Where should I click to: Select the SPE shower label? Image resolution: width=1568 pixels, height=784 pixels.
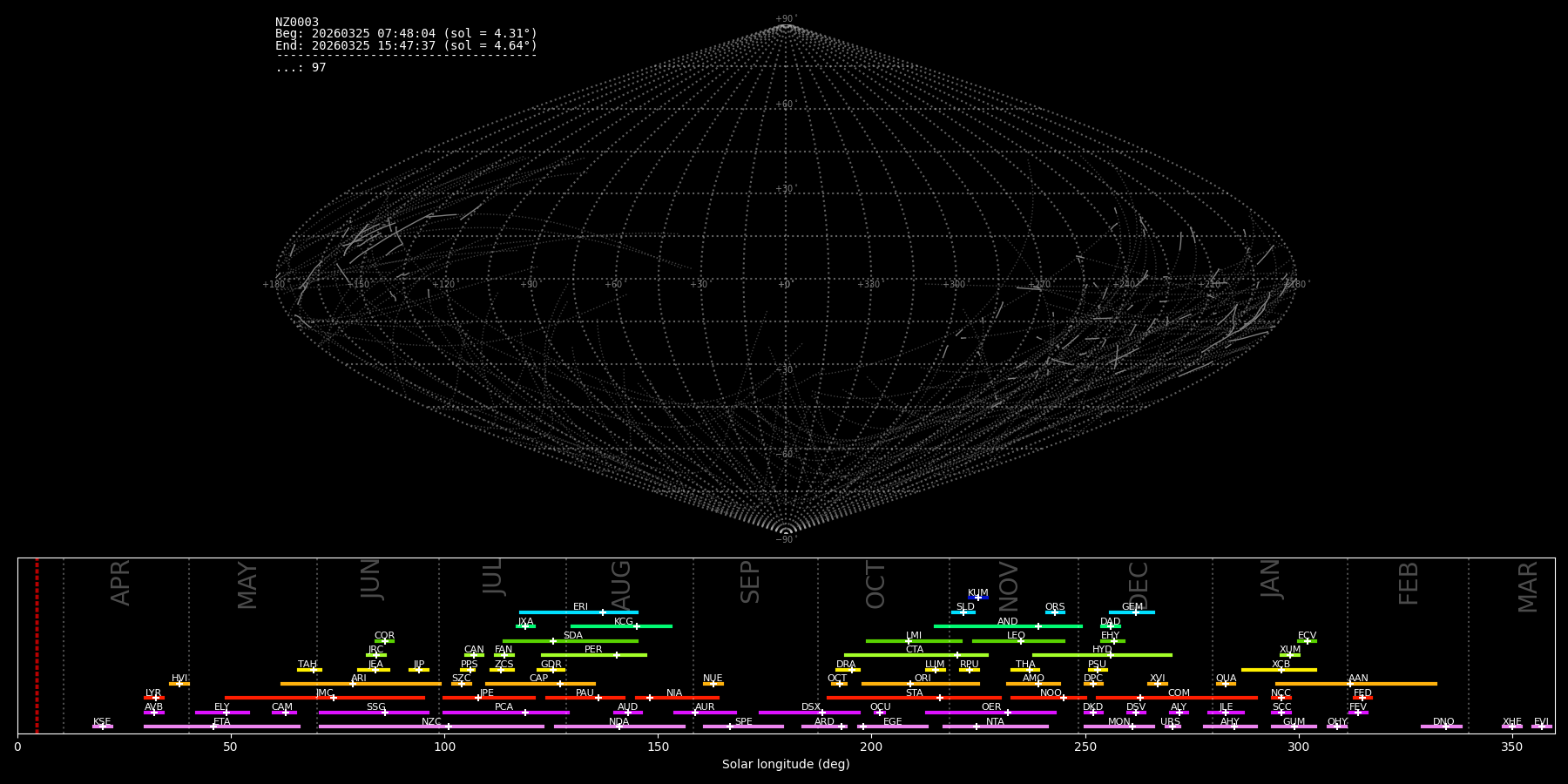point(743,722)
